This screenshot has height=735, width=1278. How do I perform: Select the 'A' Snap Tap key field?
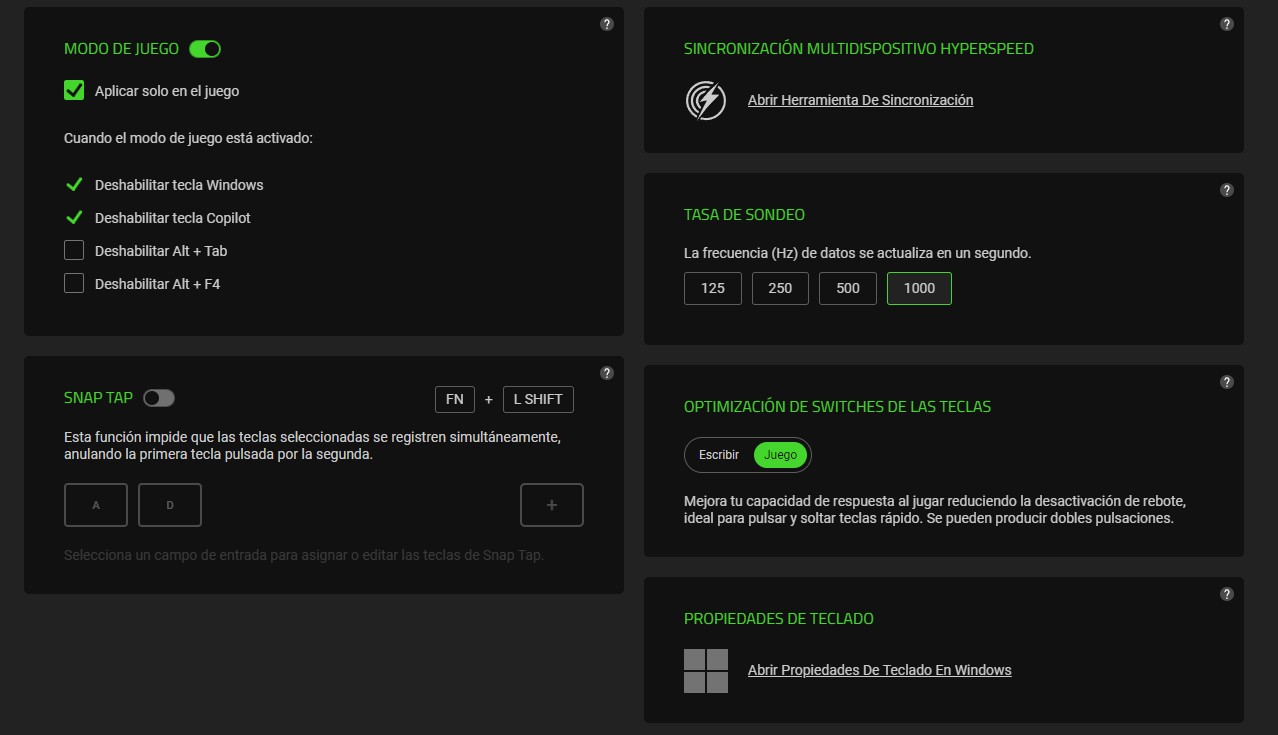tap(96, 505)
